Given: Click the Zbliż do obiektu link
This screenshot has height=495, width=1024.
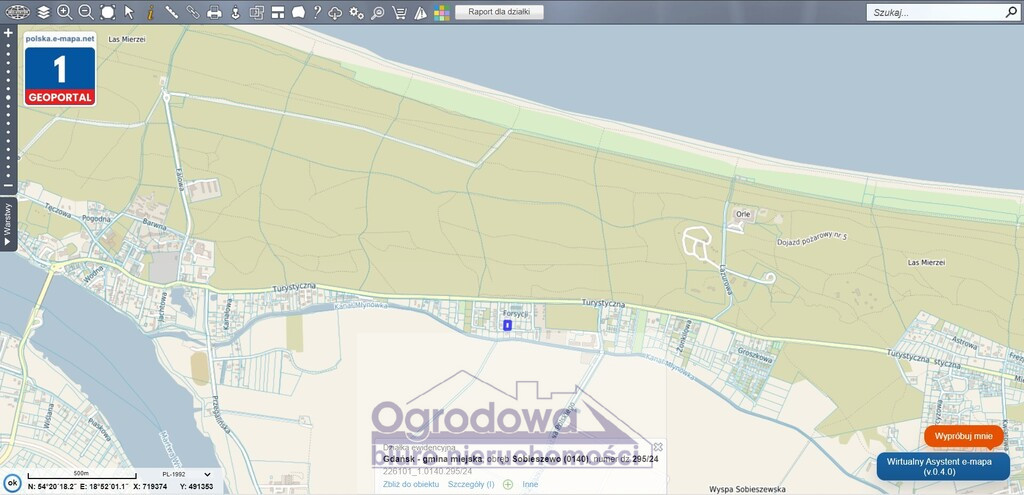Looking at the screenshot, I should (411, 485).
